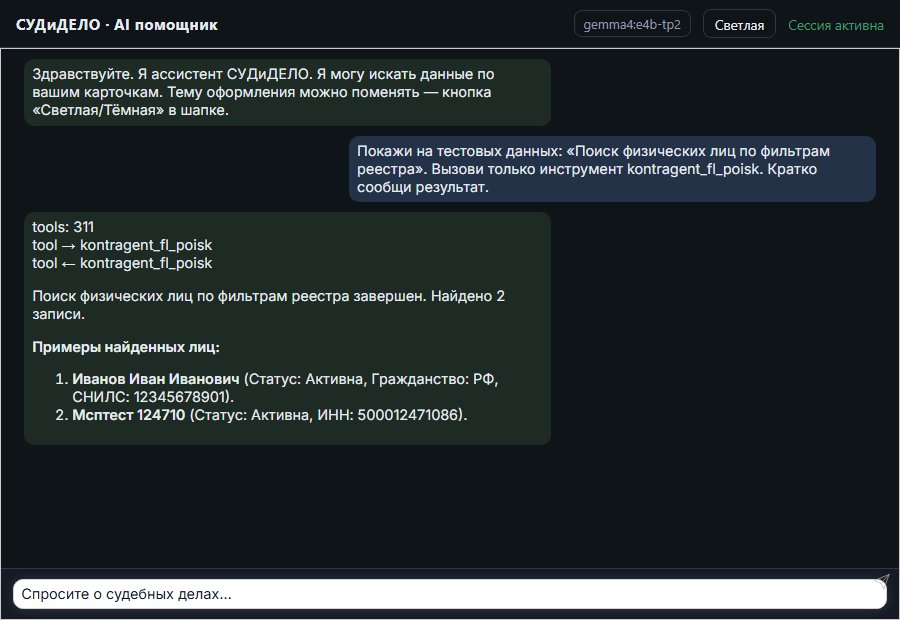Click the user request mentioning Поиск физических лиц
This screenshot has width=900, height=620.
point(612,169)
